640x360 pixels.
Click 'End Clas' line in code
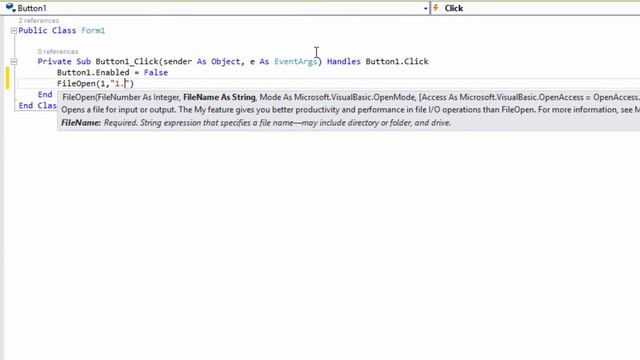pos(38,106)
